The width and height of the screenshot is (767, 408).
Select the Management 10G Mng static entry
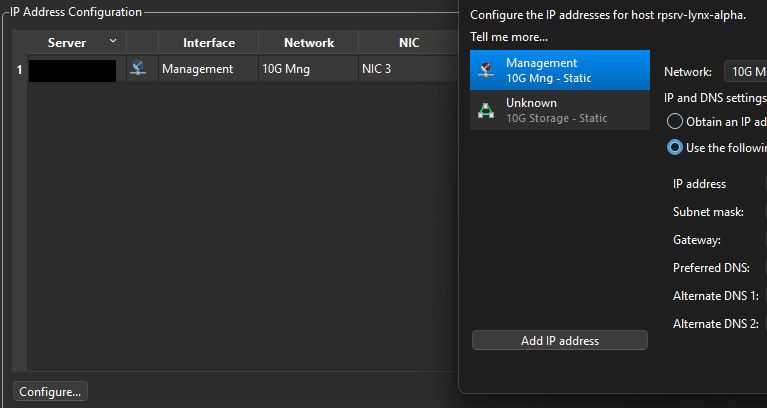(x=560, y=70)
